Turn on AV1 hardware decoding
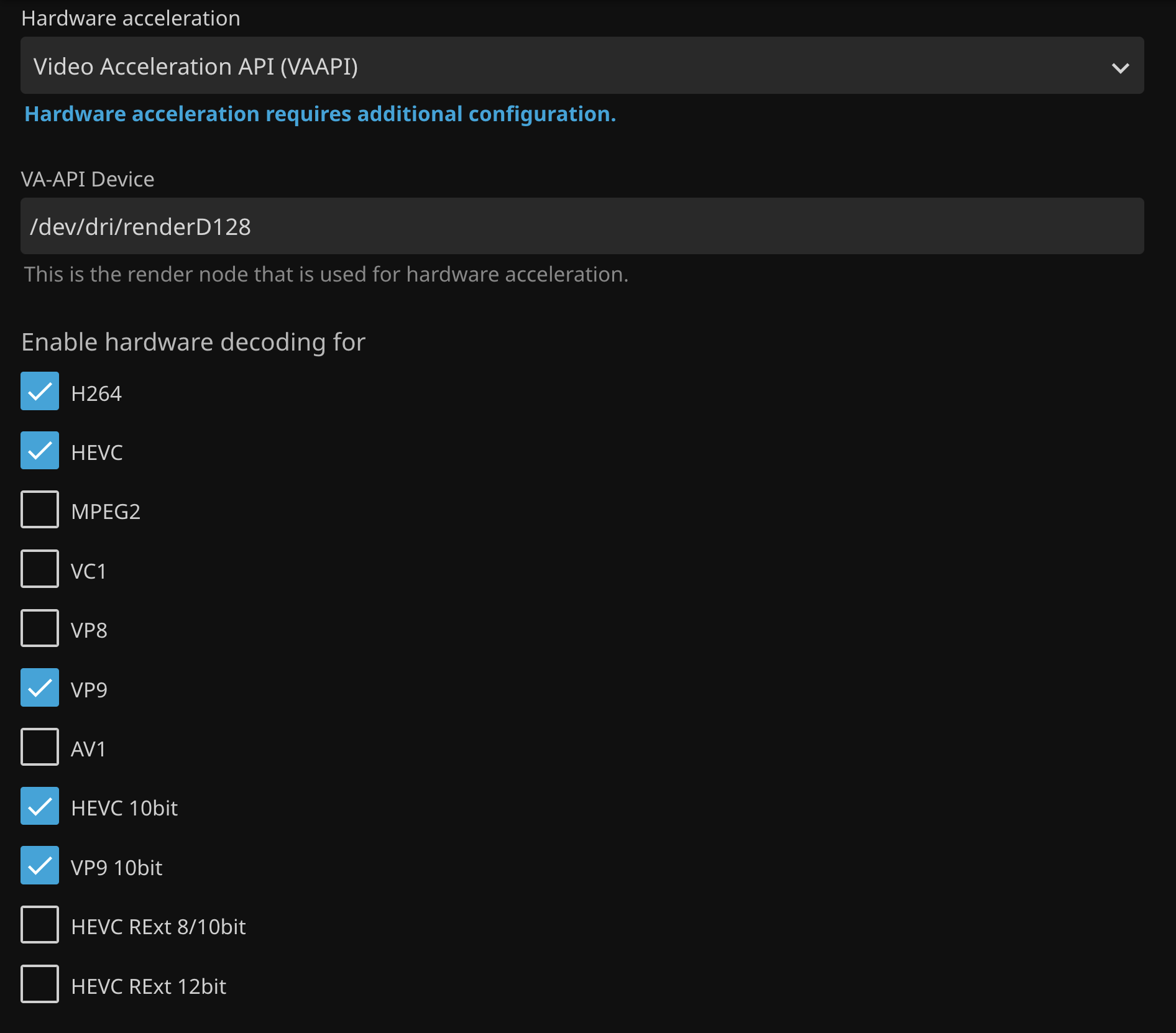1176x1033 pixels. [40, 747]
